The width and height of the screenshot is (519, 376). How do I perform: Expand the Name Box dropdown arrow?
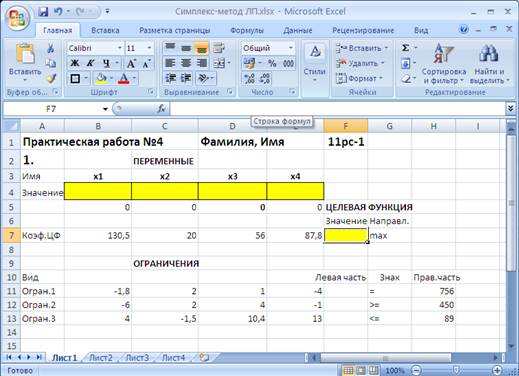pyautogui.click(x=105, y=109)
